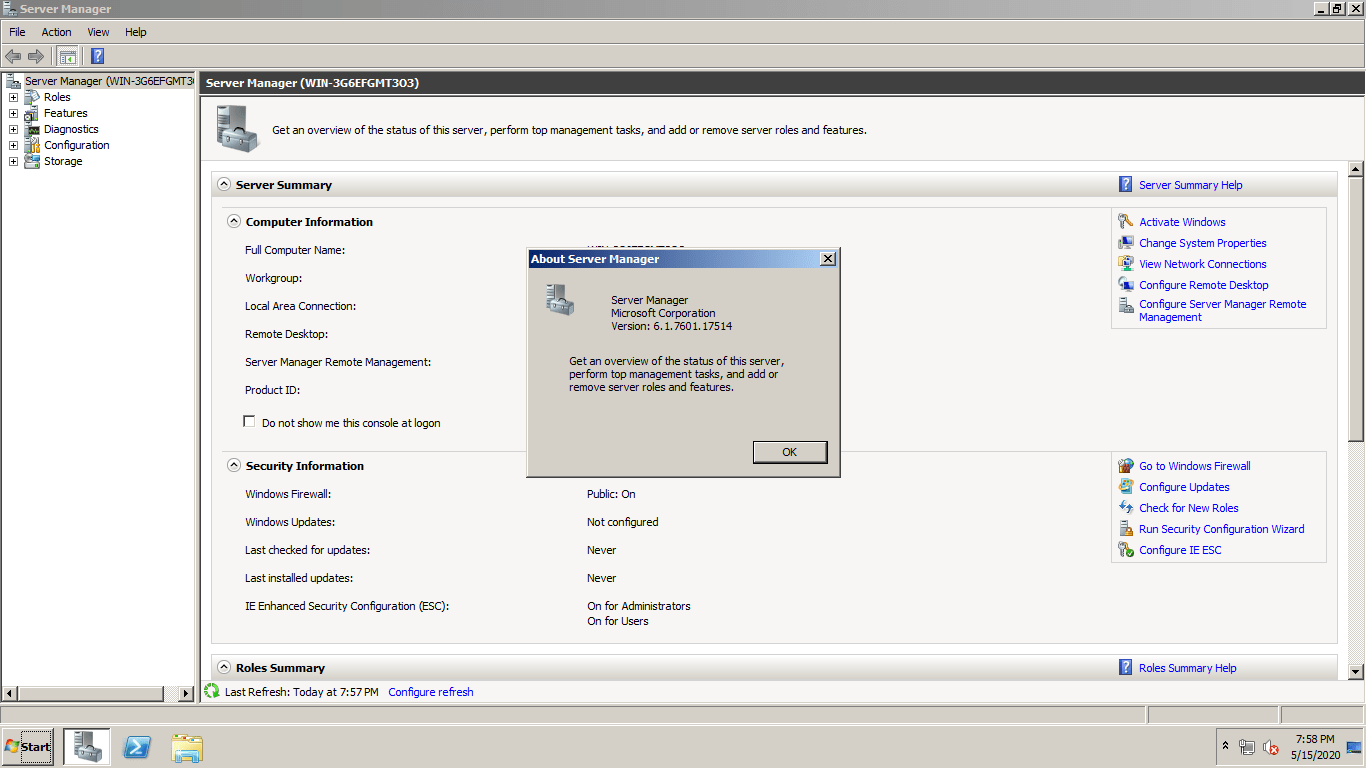This screenshot has height=768, width=1366.
Task: Click the tree pane horizontal scrollbar right arrow
Action: pos(186,693)
